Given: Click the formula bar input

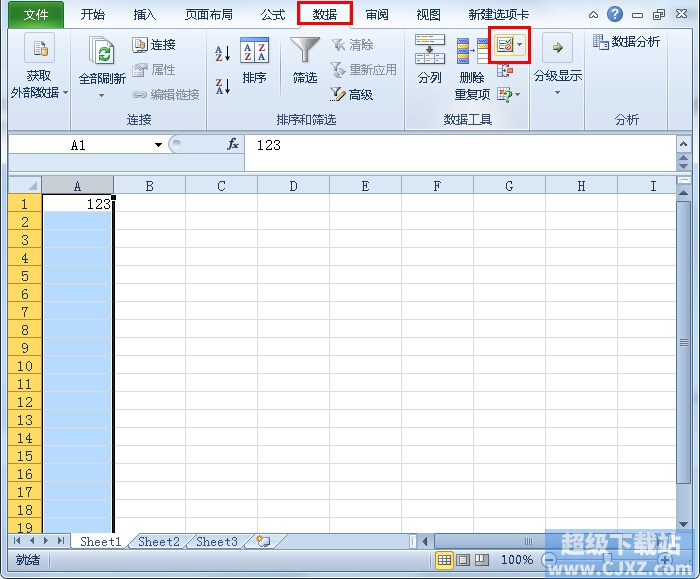Looking at the screenshot, I should pyautogui.click(x=460, y=153).
